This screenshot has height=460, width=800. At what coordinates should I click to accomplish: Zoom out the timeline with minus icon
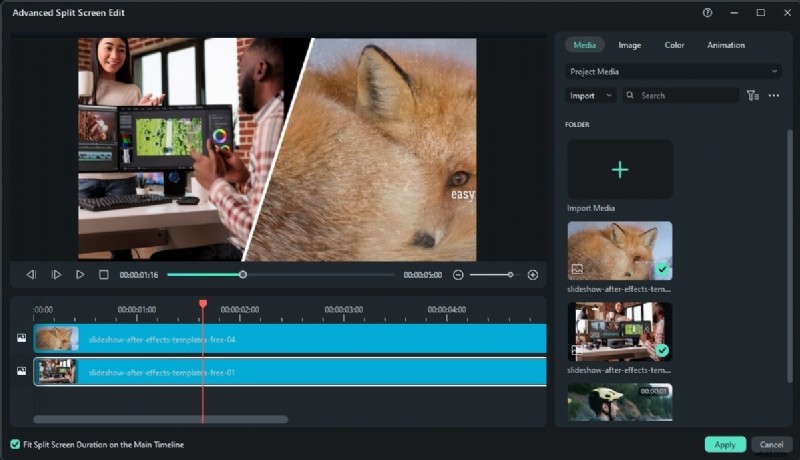(458, 274)
